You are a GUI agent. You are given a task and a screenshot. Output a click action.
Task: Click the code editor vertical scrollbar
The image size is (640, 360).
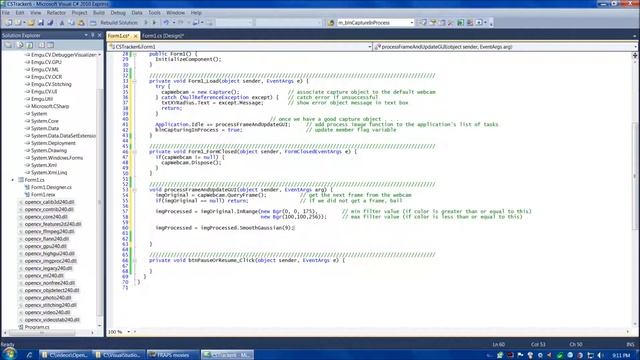[635, 176]
